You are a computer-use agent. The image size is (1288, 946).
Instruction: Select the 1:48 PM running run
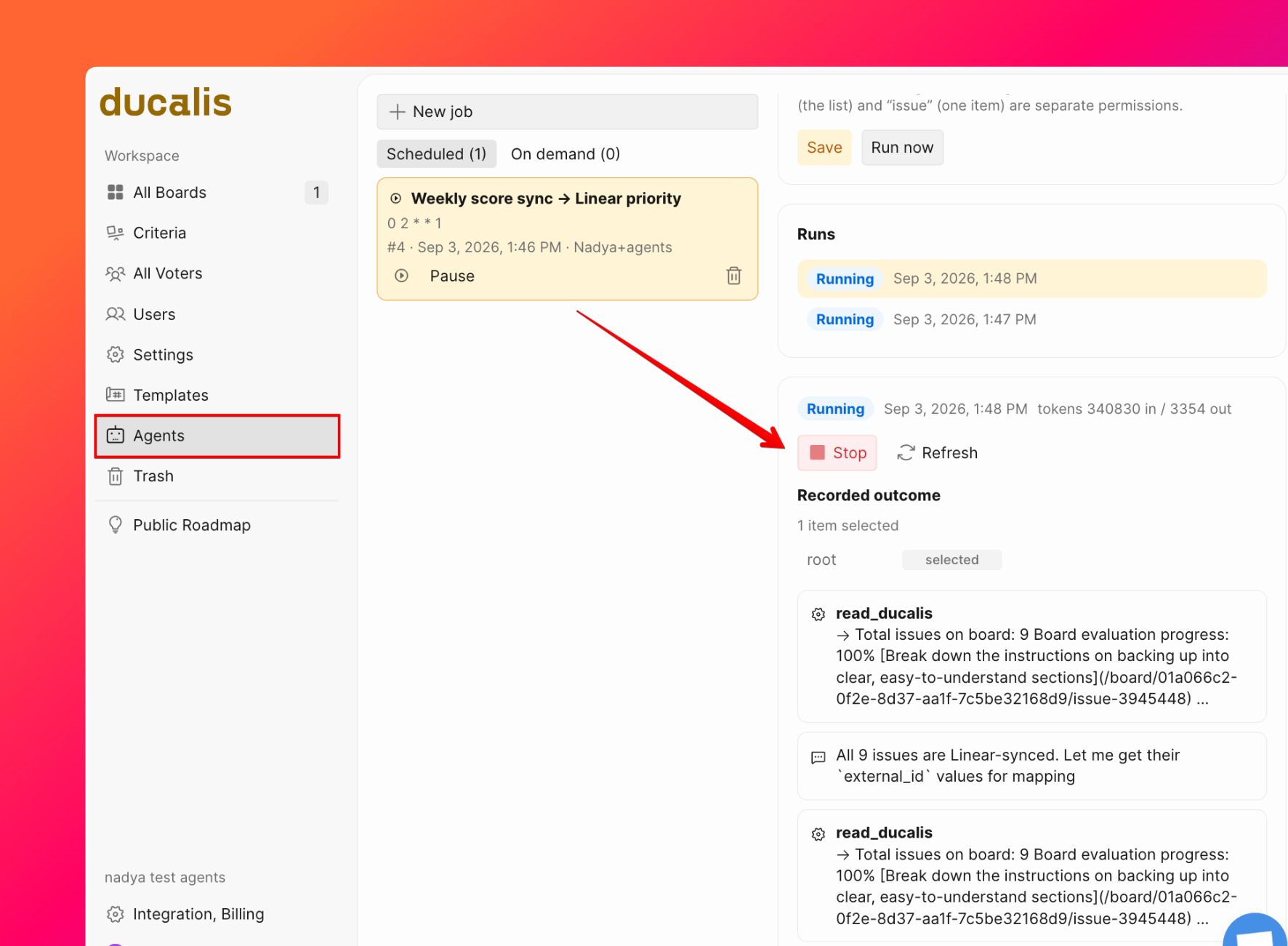tap(1031, 278)
